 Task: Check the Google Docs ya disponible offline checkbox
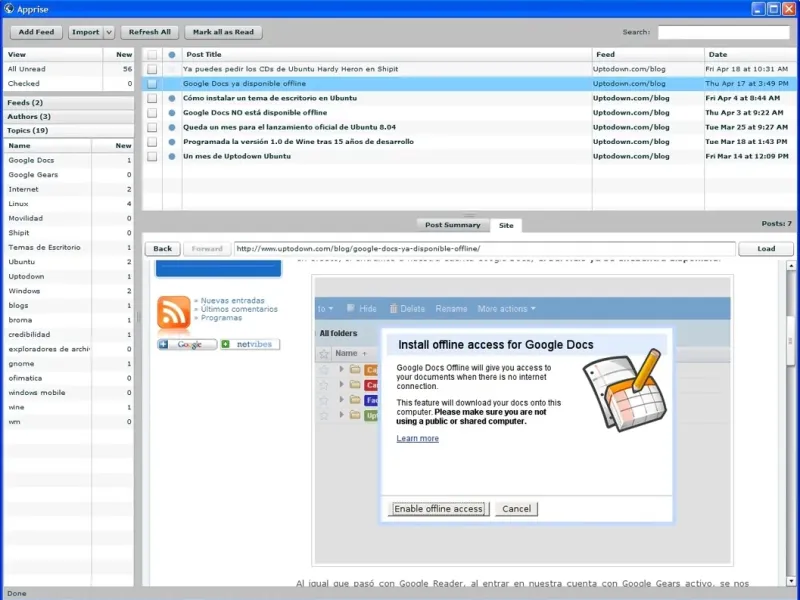[152, 84]
